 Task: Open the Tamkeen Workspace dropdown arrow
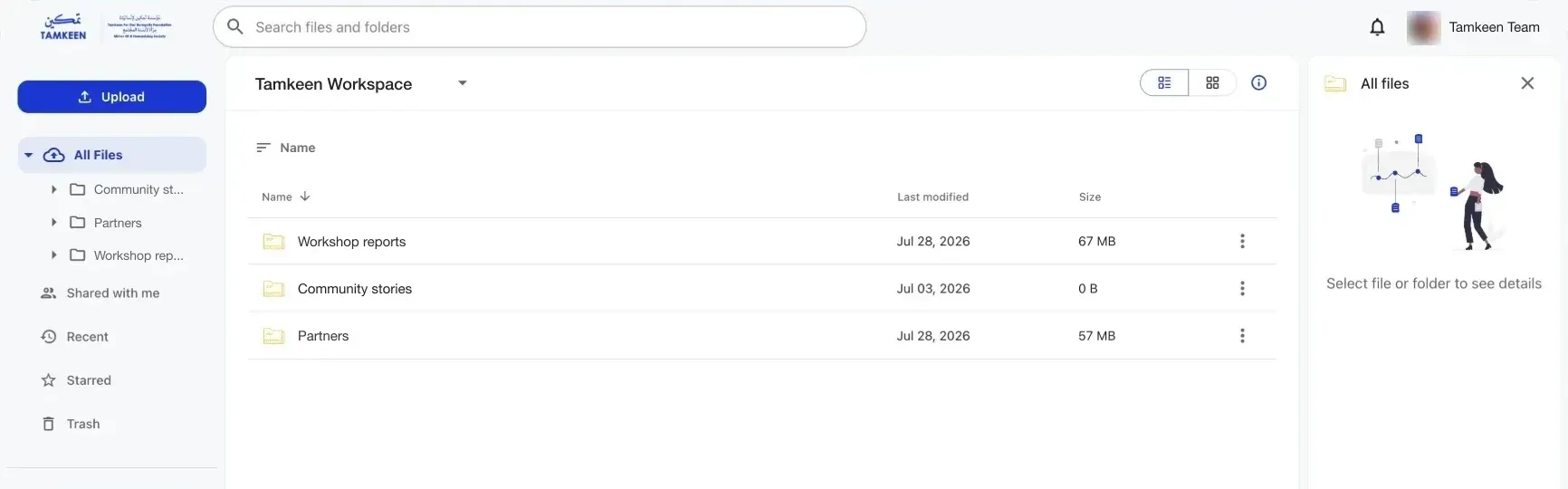pyautogui.click(x=463, y=83)
